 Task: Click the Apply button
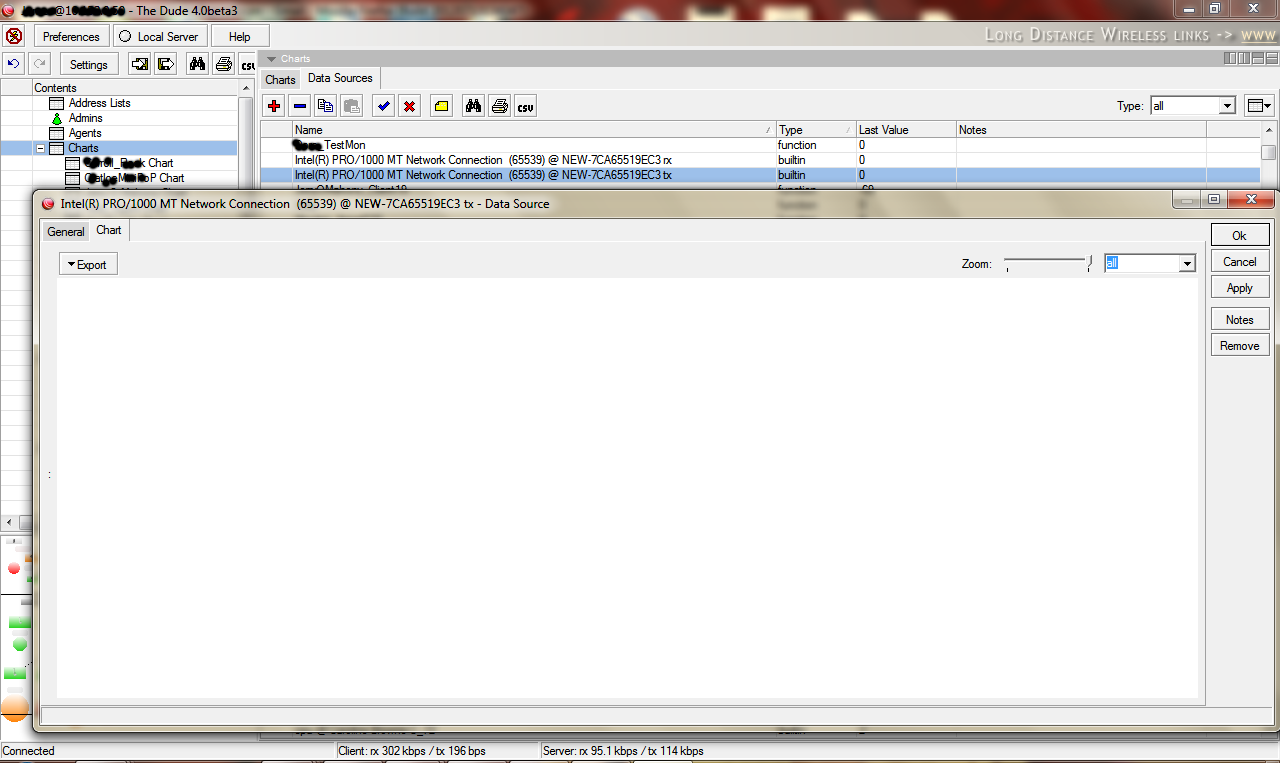coord(1239,287)
